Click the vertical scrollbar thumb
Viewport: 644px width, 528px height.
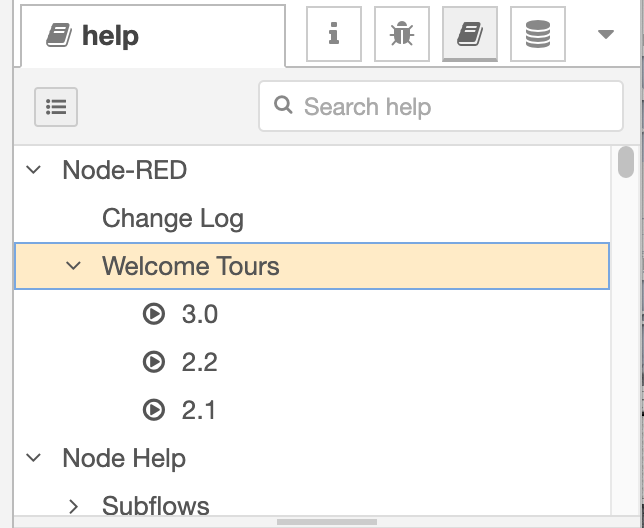coord(626,162)
